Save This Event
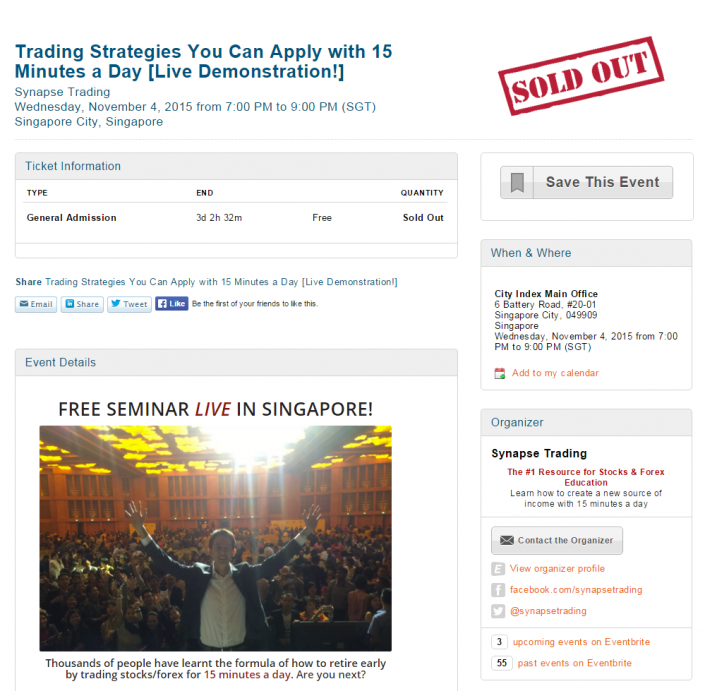Screen dimensions: 705x691 (586, 183)
